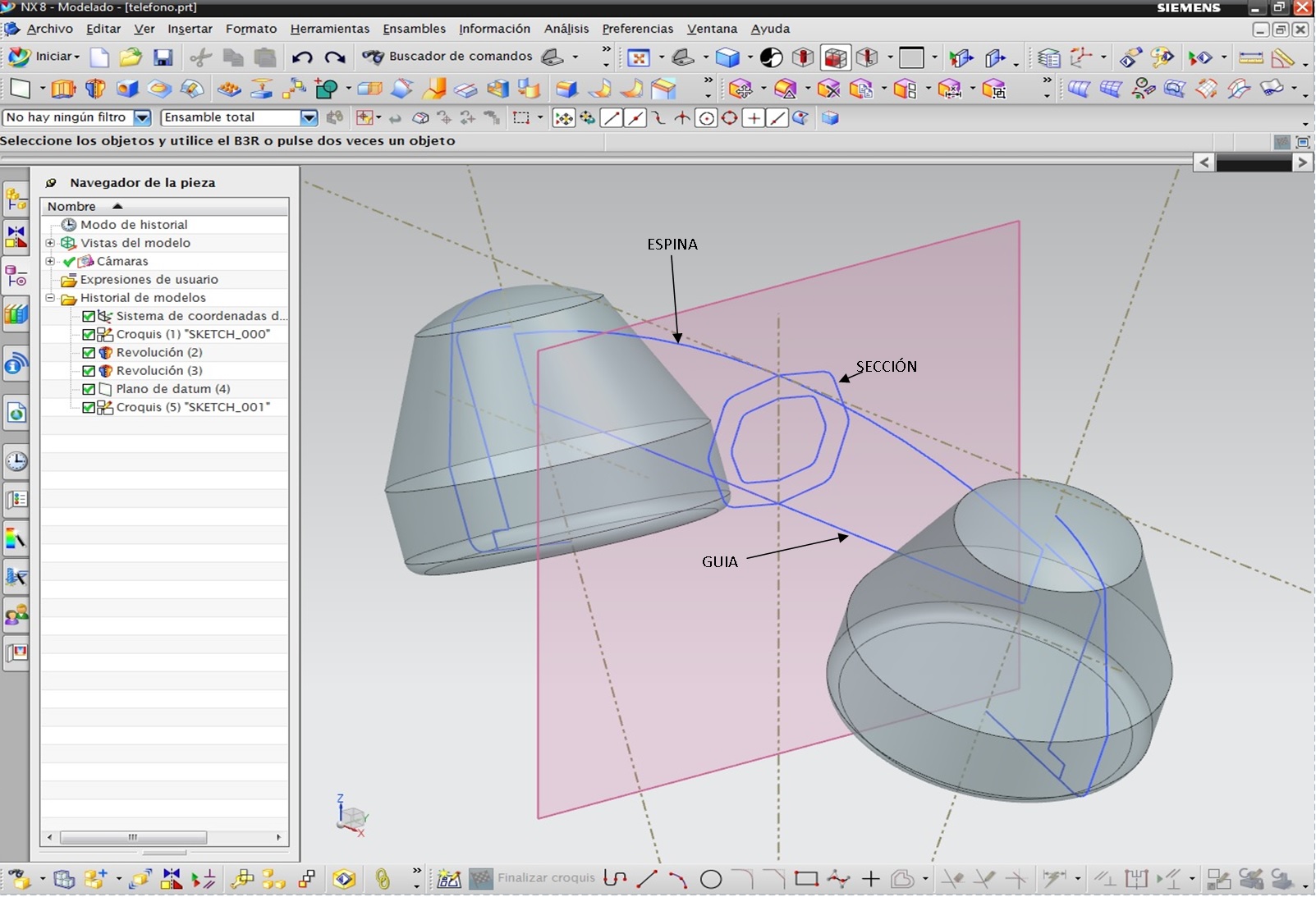Toggle Revolución (3) checkbox
The width and height of the screenshot is (1316, 897).
click(89, 371)
